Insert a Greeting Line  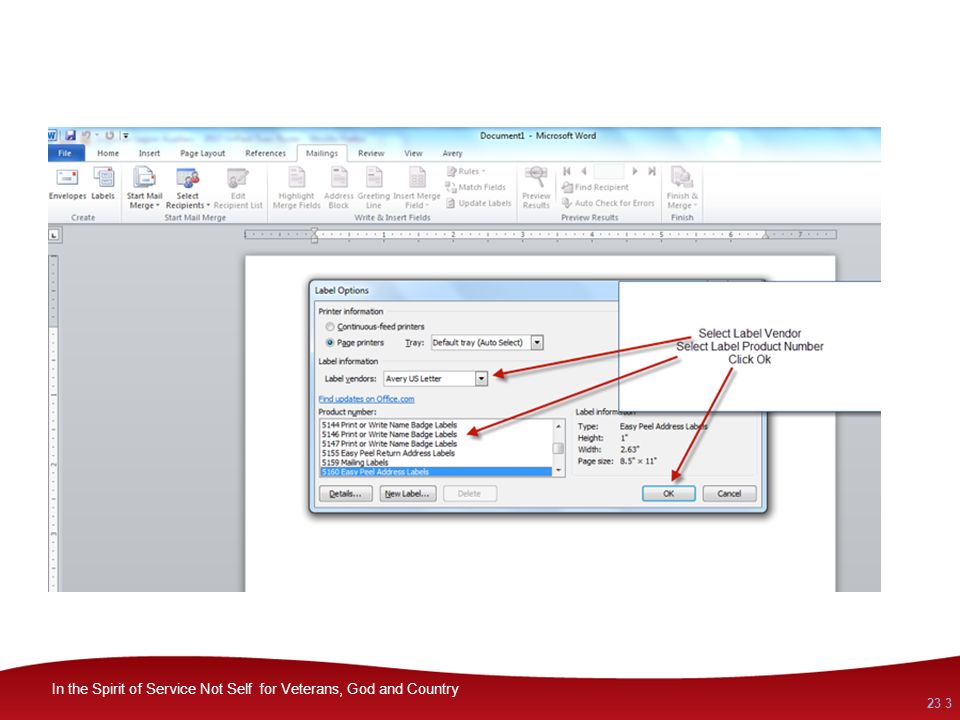pyautogui.click(x=373, y=187)
